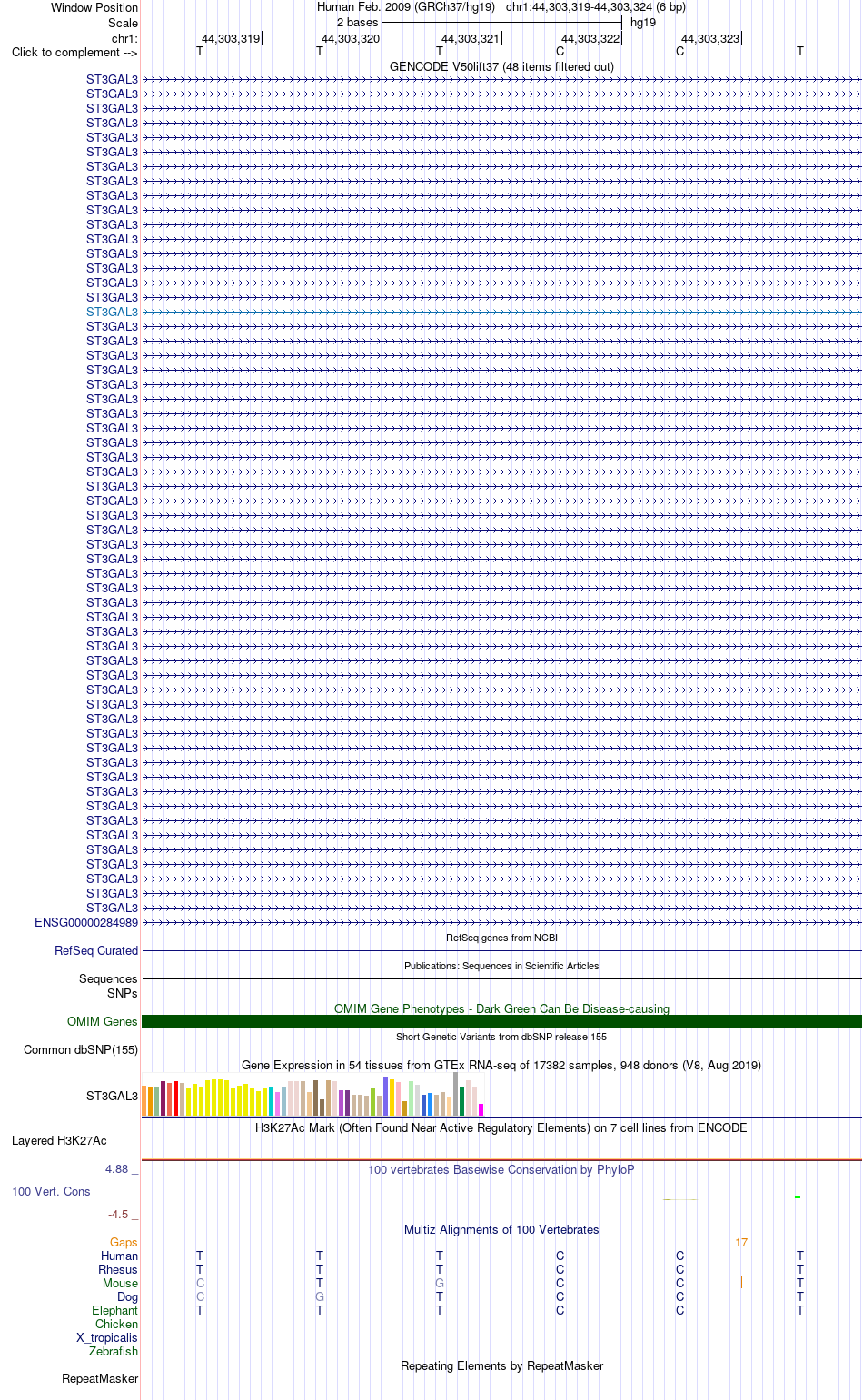Screen dimensions: 863x1400
Task: Open the ENSG00000284989 gene label
Action: click(86, 922)
